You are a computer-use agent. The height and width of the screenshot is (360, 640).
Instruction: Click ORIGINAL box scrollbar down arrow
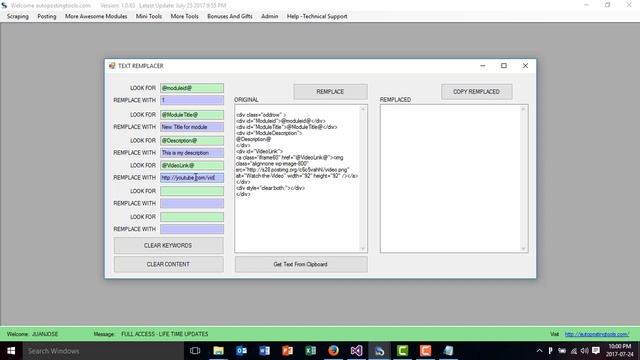362,249
